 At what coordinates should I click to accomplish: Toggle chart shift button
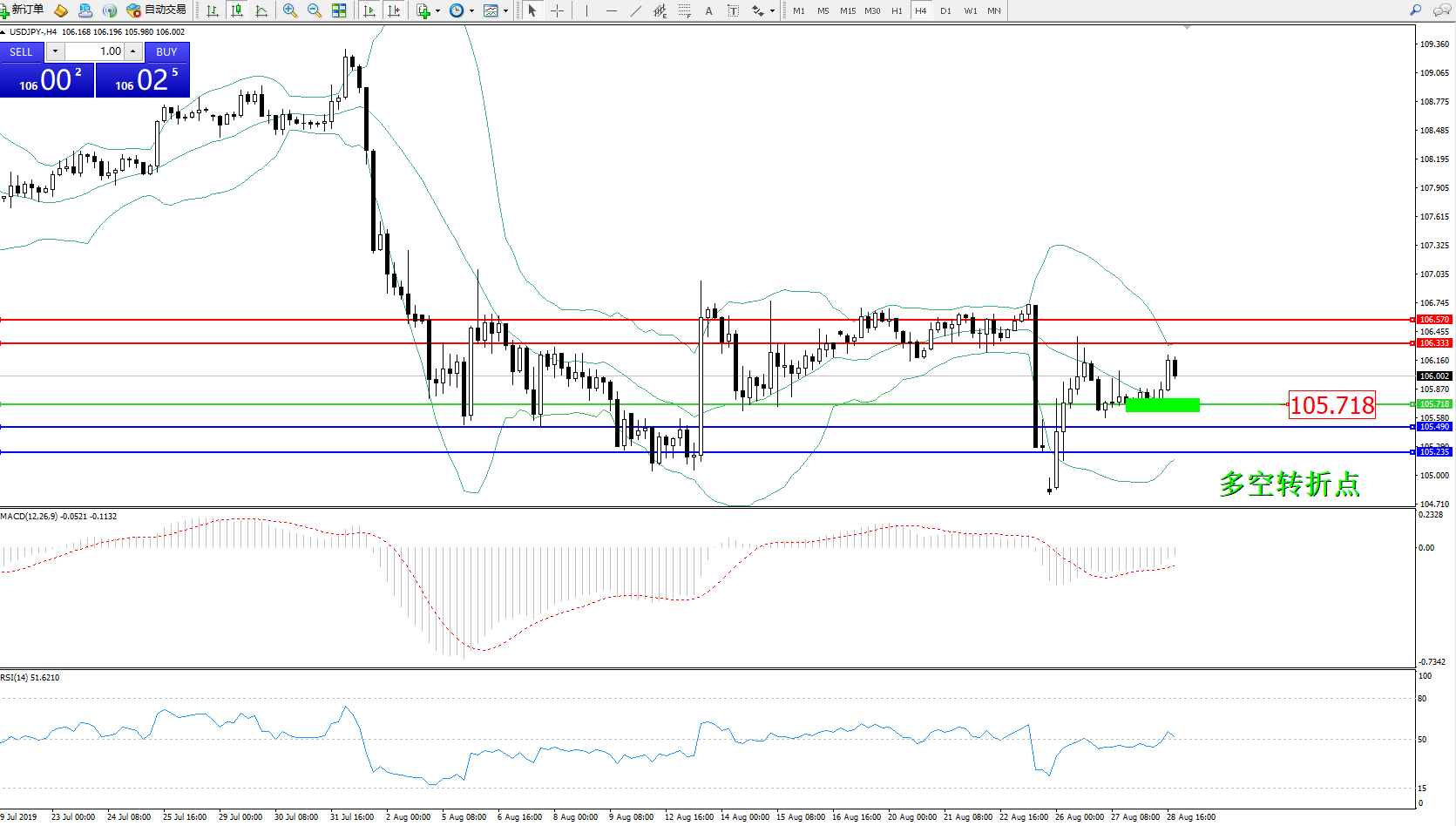(x=394, y=10)
